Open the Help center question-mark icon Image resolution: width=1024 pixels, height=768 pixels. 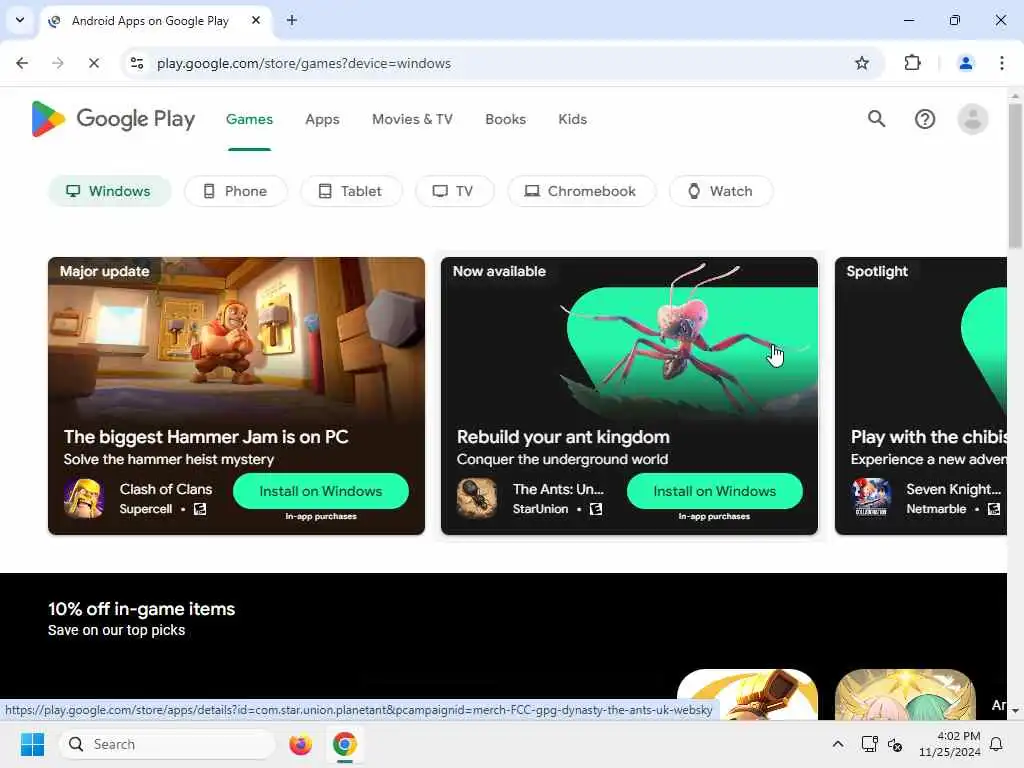pyautogui.click(x=925, y=119)
